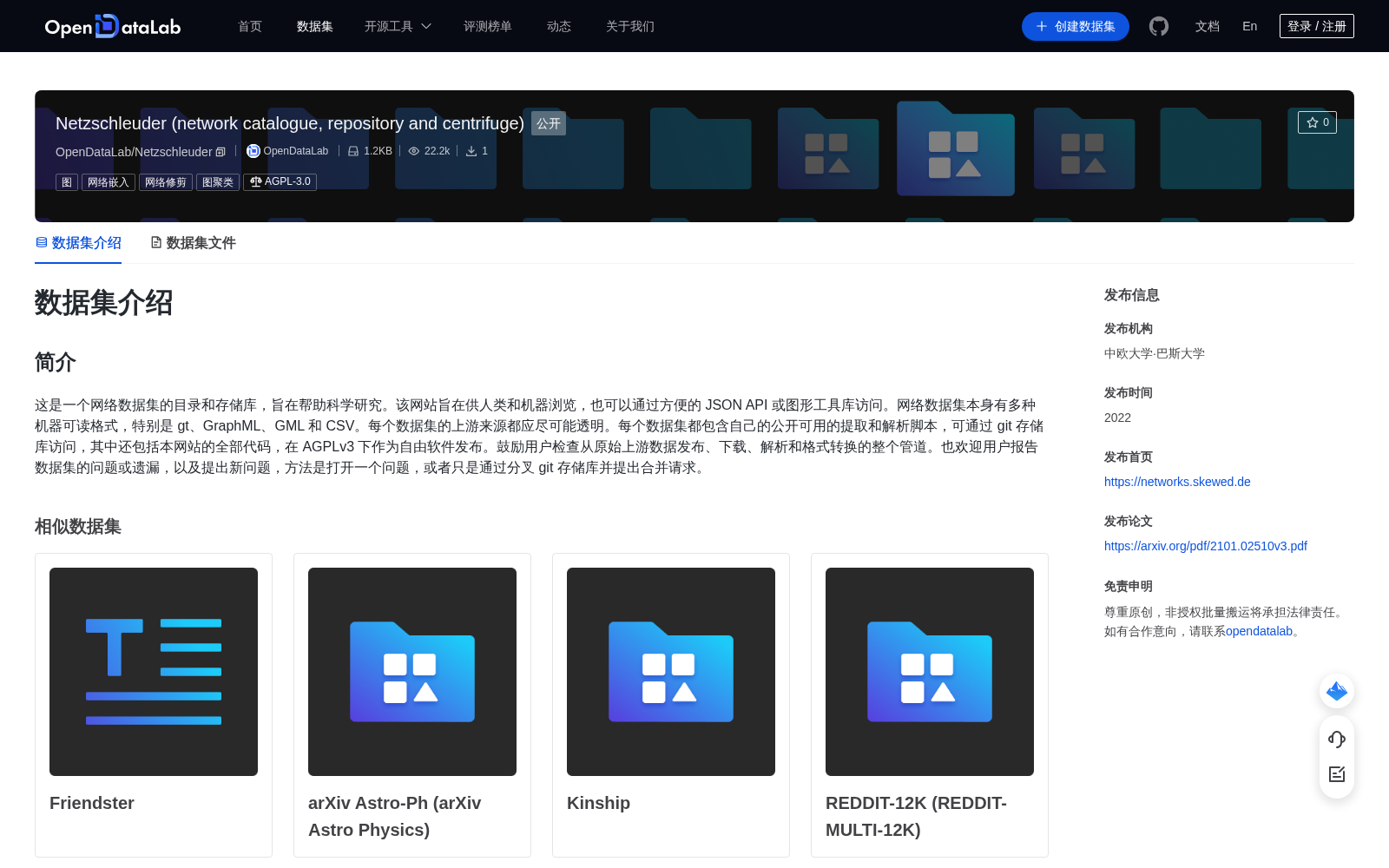Viewport: 1389px width, 868px height.
Task: Click the OpenDataLab publisher avatar
Action: pyautogui.click(x=253, y=151)
